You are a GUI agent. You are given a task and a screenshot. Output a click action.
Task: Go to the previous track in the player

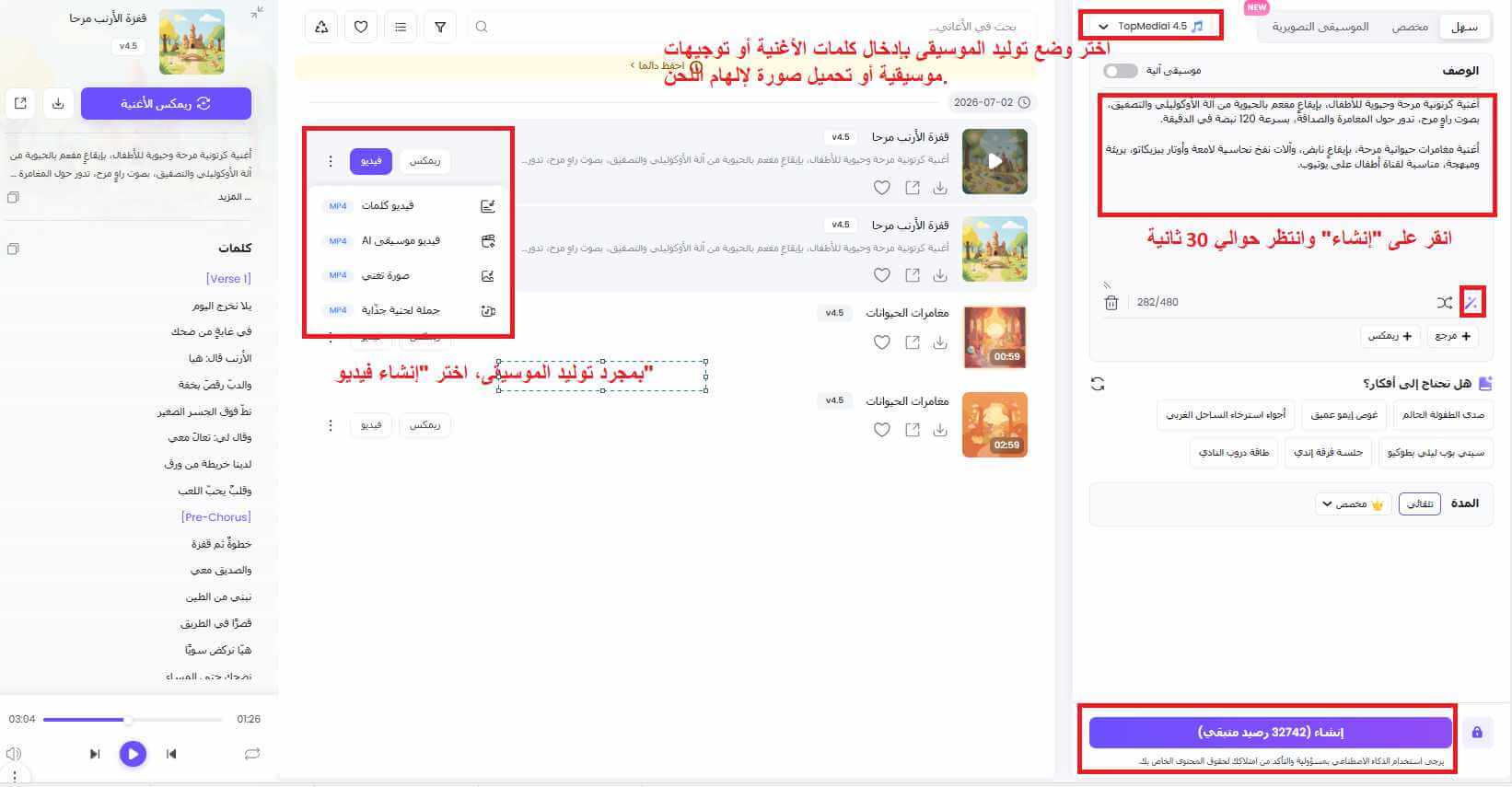pyautogui.click(x=171, y=754)
